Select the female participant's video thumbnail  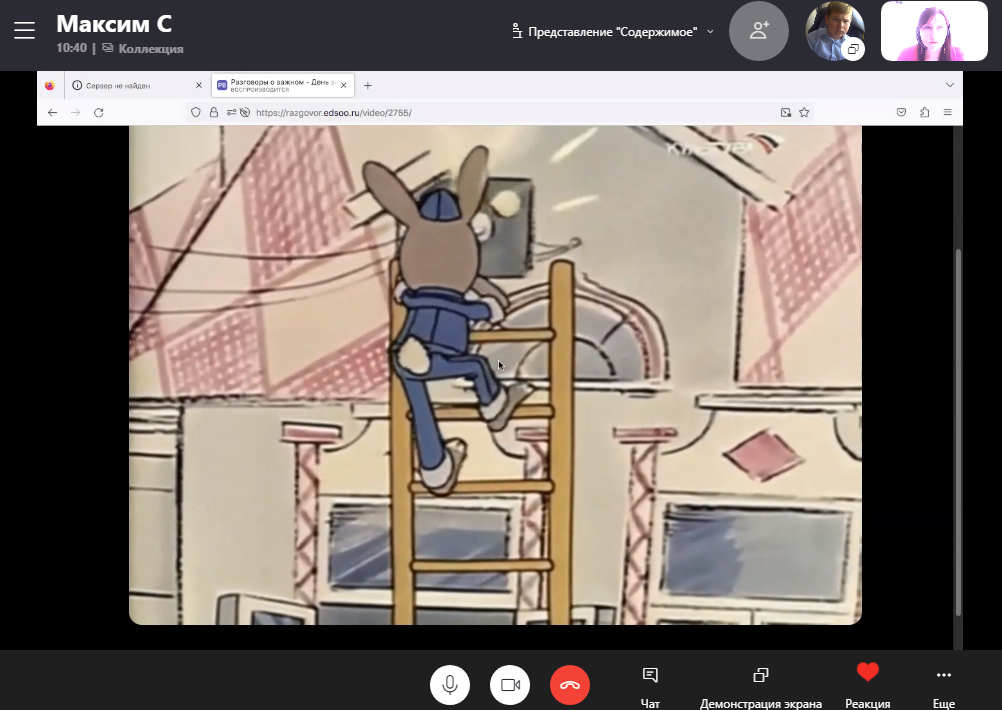coord(934,31)
